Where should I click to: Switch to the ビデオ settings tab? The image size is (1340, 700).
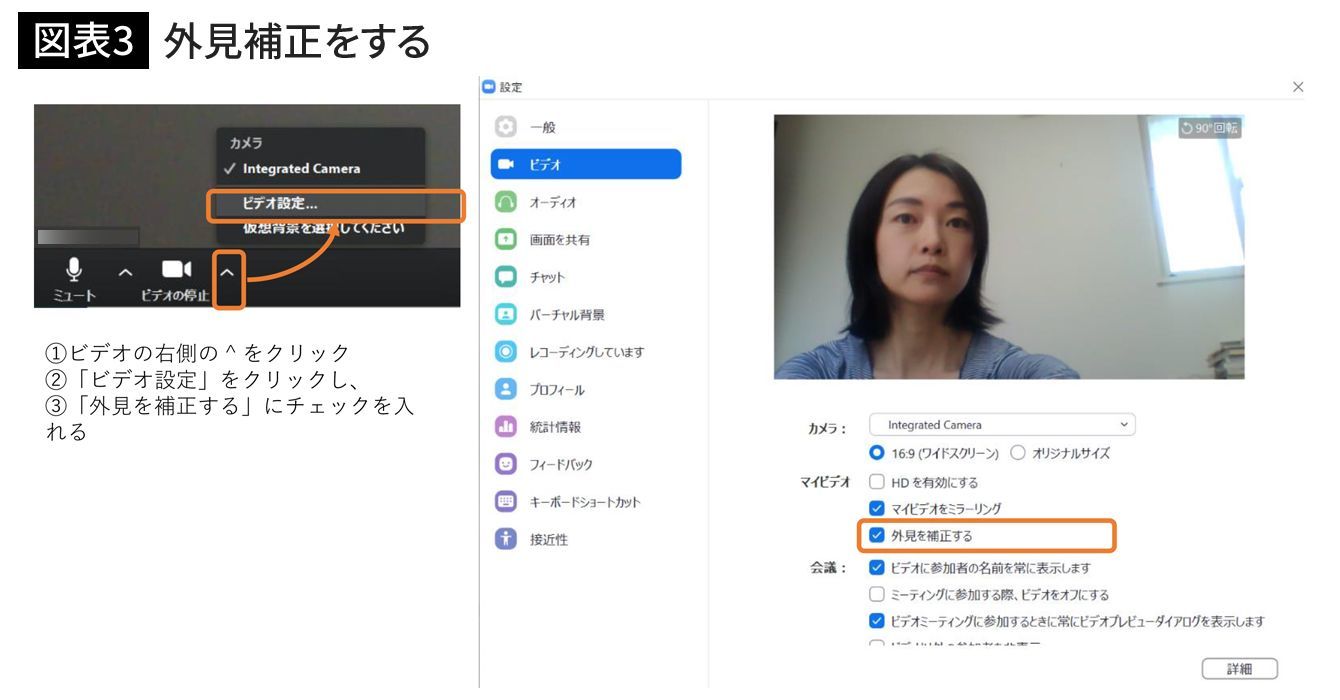coord(585,164)
